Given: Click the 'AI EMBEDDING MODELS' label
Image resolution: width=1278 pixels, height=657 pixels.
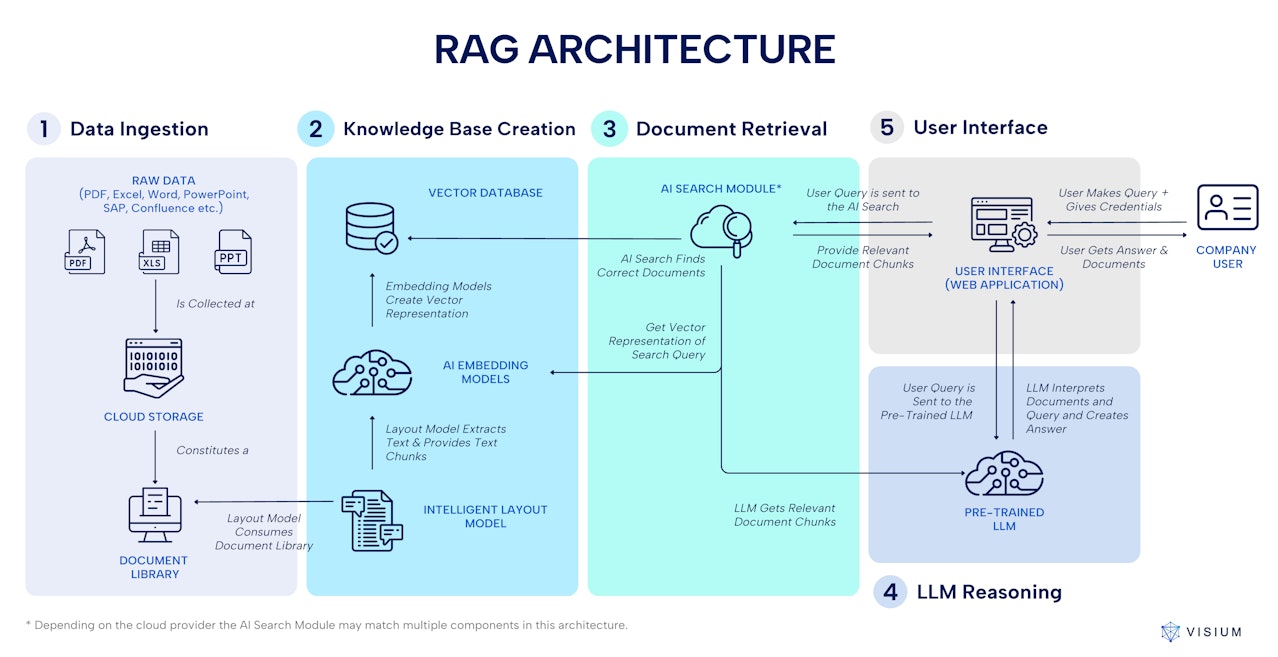Looking at the screenshot, I should pyautogui.click(x=486, y=372).
